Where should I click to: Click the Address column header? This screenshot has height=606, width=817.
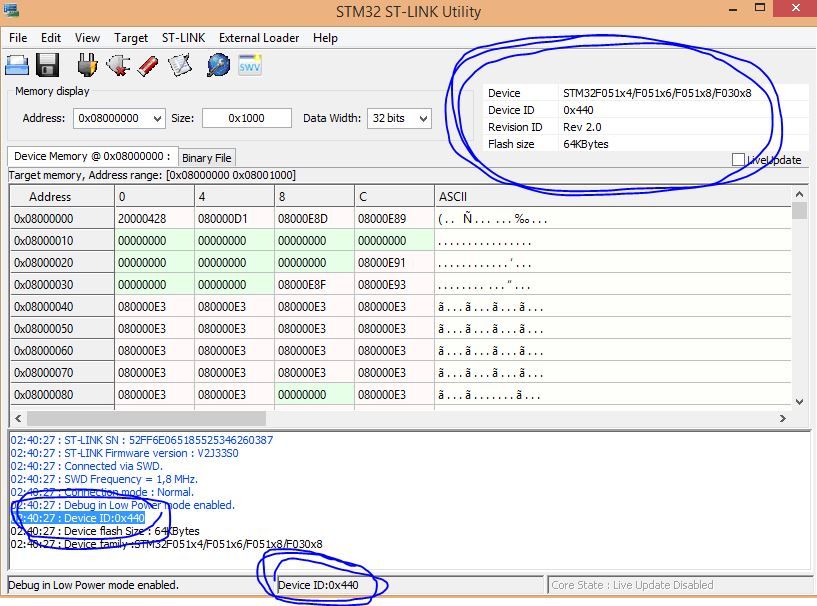point(62,196)
